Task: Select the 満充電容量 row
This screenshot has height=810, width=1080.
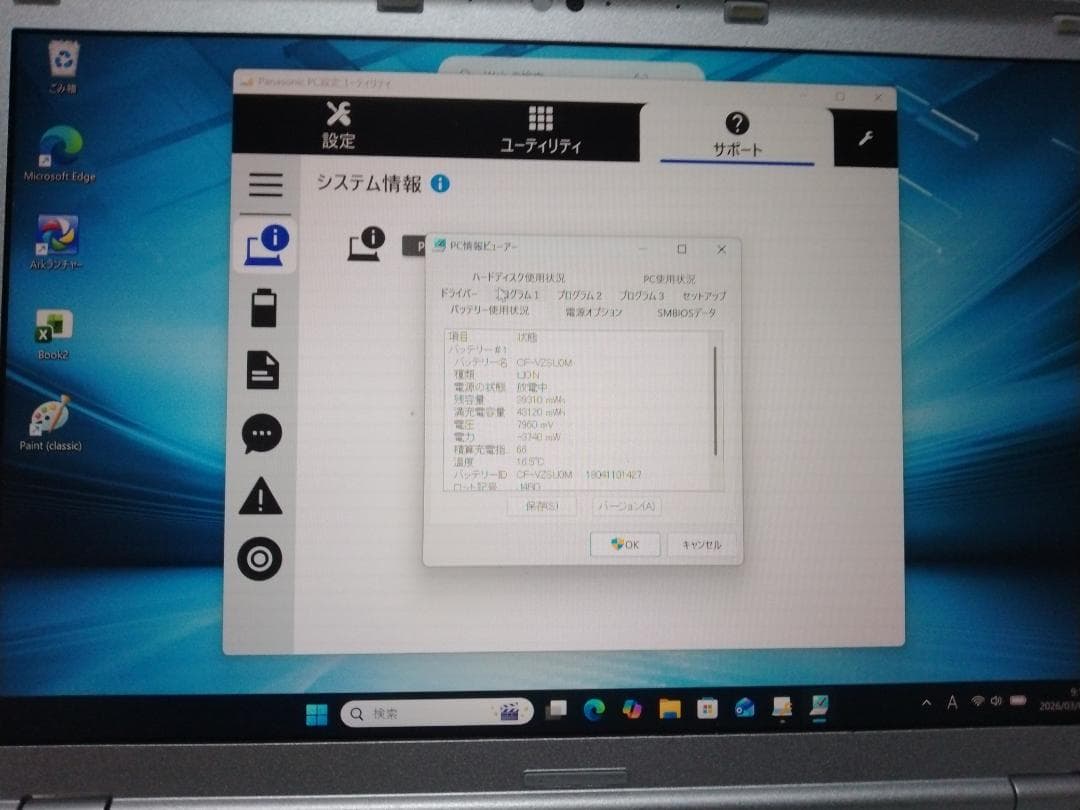Action: [x=510, y=412]
